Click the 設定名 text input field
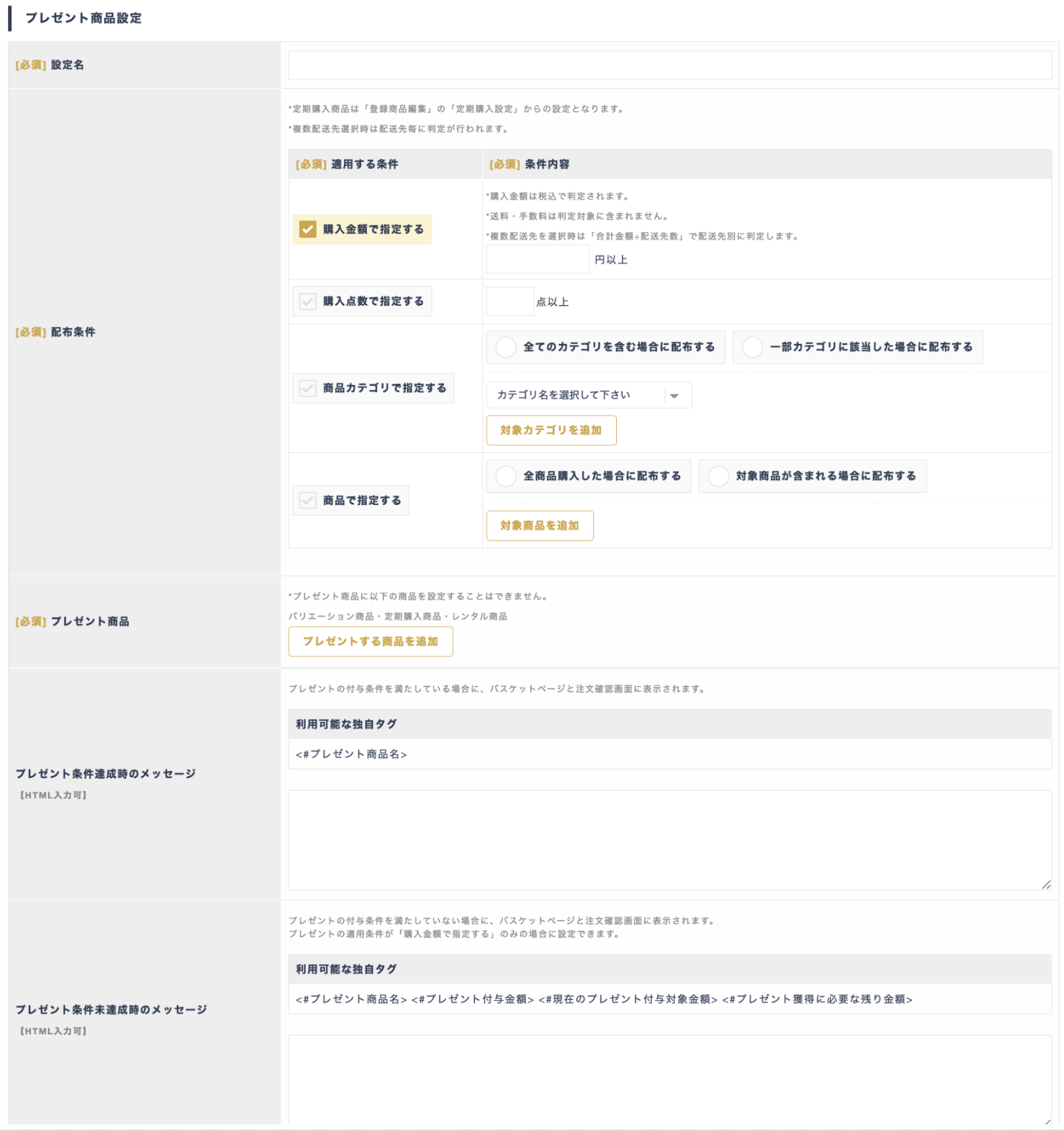Screen dimensions: 1064x1131 pyautogui.click(x=669, y=65)
